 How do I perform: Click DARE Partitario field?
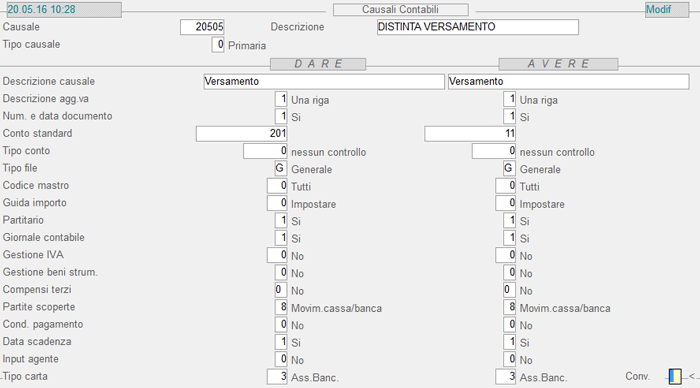click(x=281, y=220)
